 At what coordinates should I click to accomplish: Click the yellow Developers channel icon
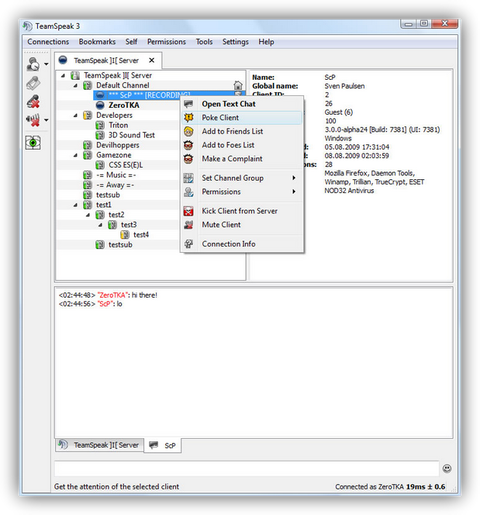[87, 115]
